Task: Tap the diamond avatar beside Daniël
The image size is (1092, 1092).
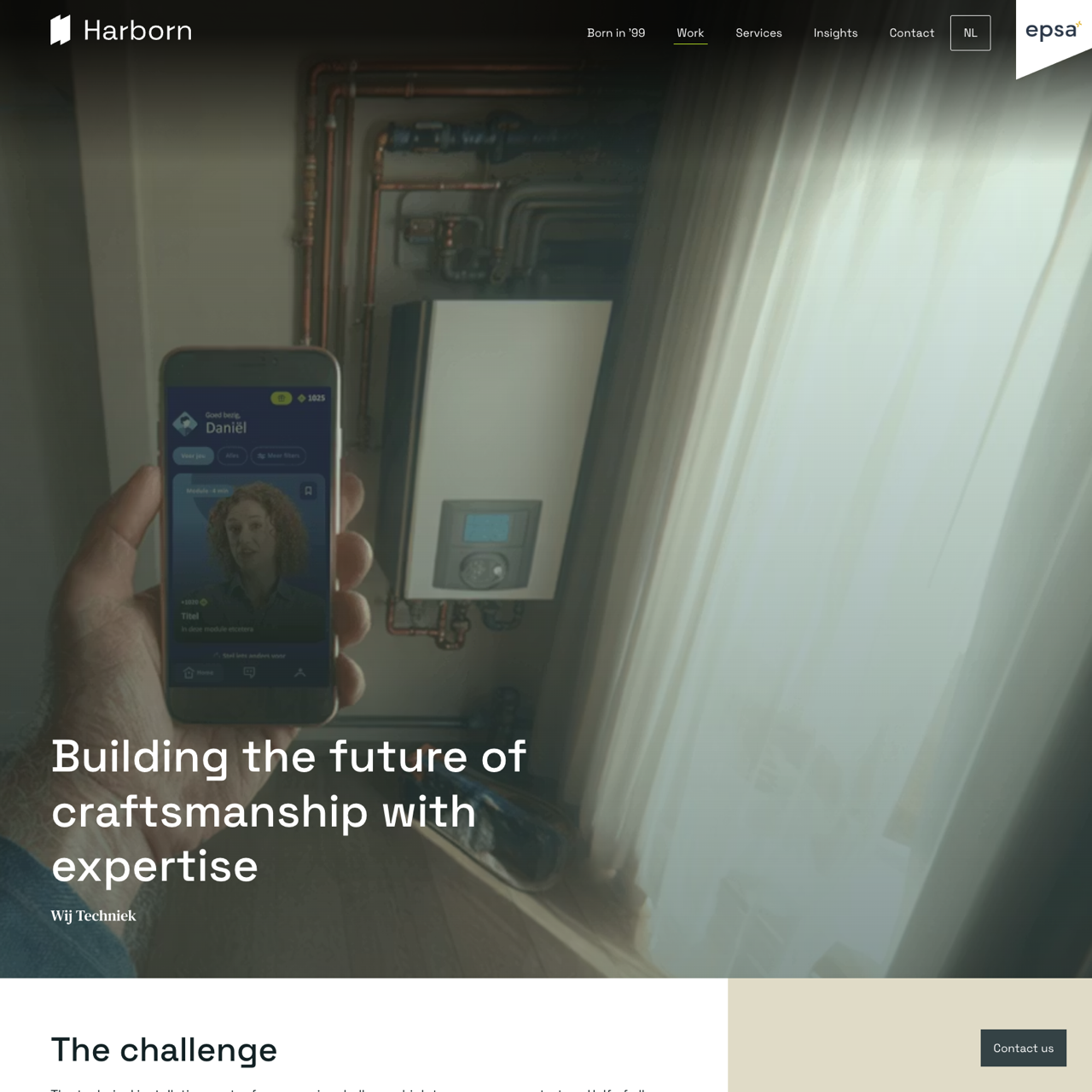Action: (x=185, y=423)
